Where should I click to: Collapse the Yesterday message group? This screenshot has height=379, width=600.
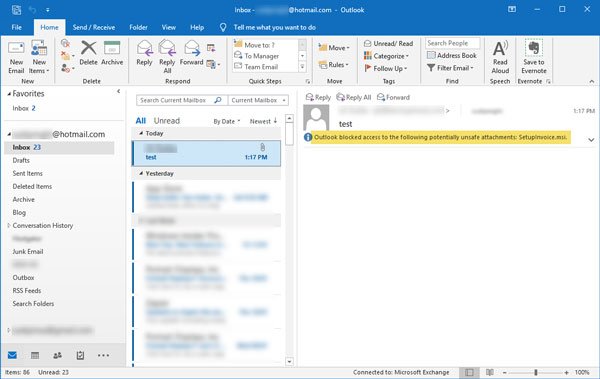coord(141,173)
